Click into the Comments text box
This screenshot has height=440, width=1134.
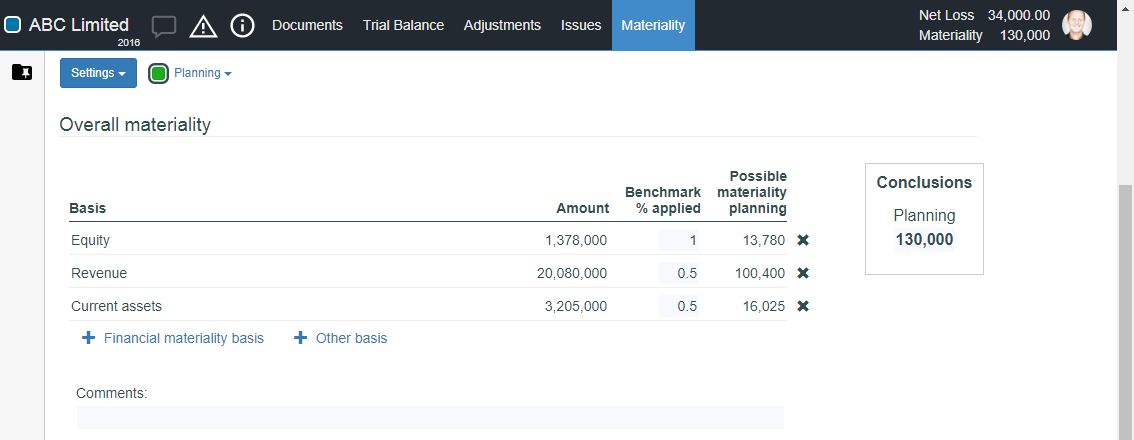pyautogui.click(x=430, y=417)
